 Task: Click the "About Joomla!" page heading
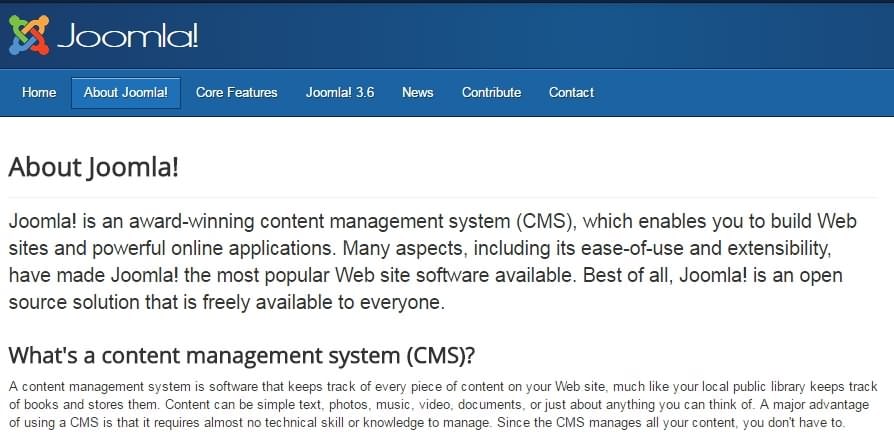[x=94, y=167]
